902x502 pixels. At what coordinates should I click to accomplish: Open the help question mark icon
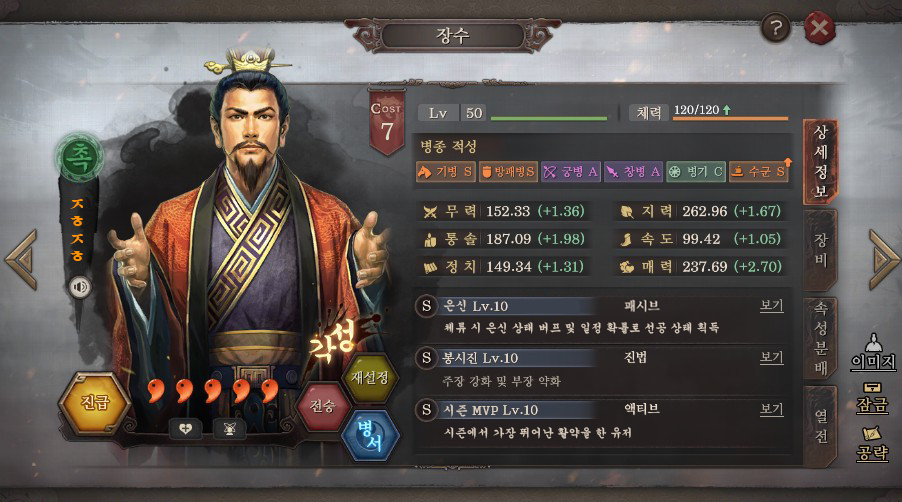(775, 27)
